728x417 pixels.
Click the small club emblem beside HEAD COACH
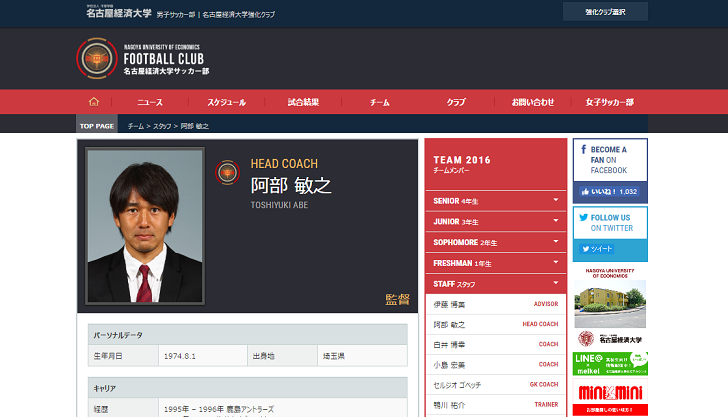point(228,173)
